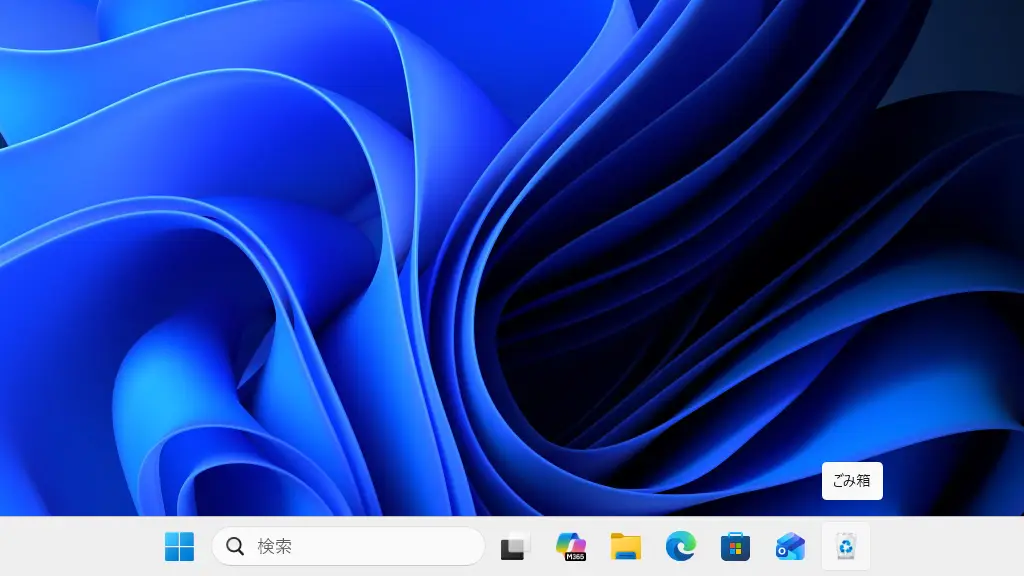Open the Microsoft Store app
The height and width of the screenshot is (576, 1024).
pyautogui.click(x=735, y=546)
